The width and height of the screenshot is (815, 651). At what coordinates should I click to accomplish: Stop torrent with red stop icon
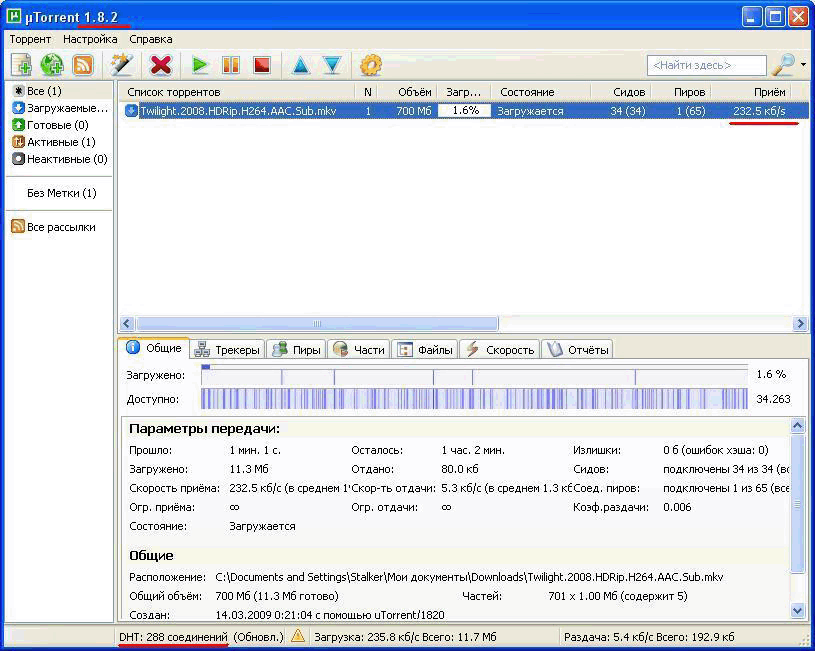[x=262, y=66]
